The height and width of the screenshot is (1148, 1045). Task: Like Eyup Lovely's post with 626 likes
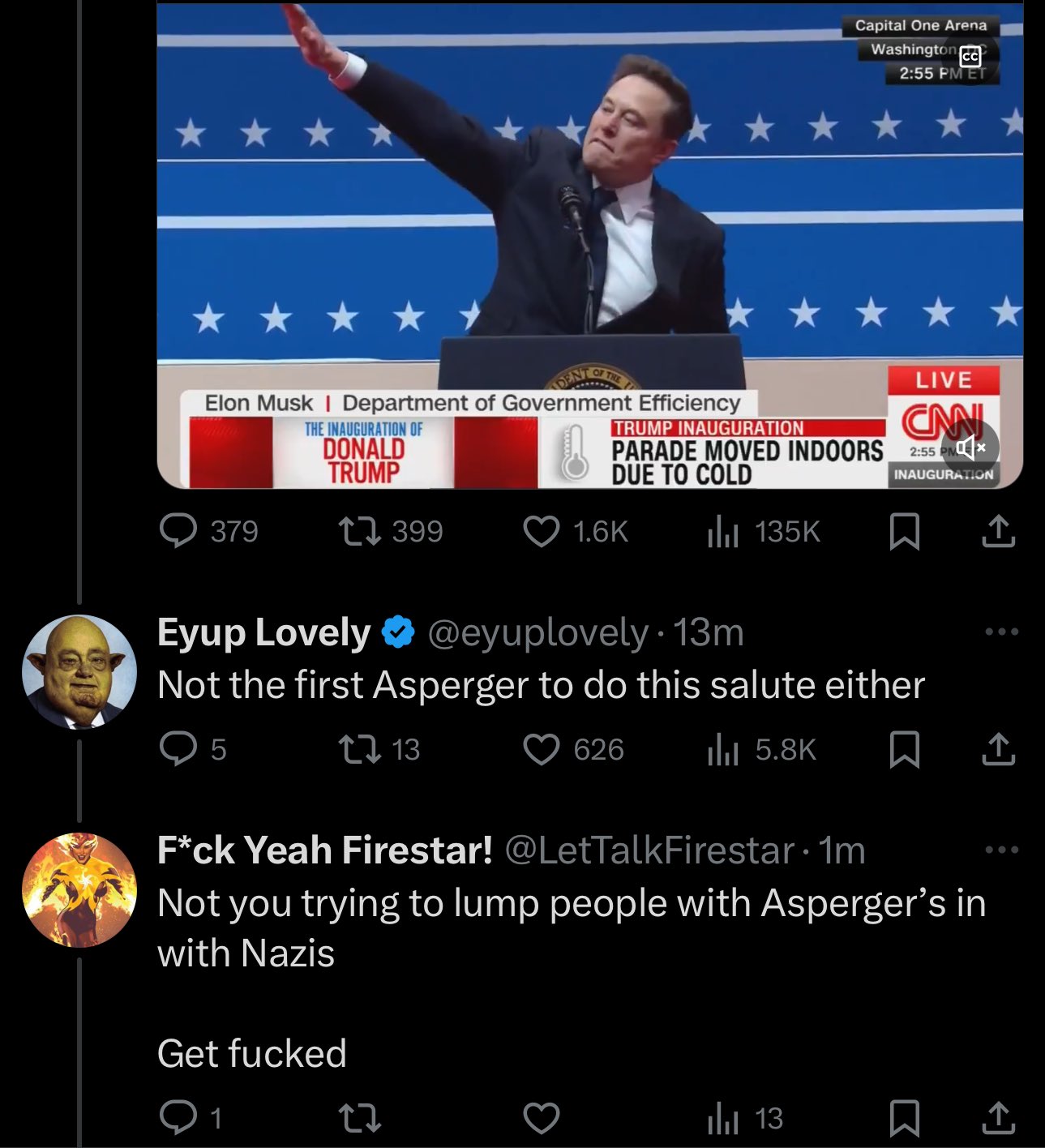point(542,749)
